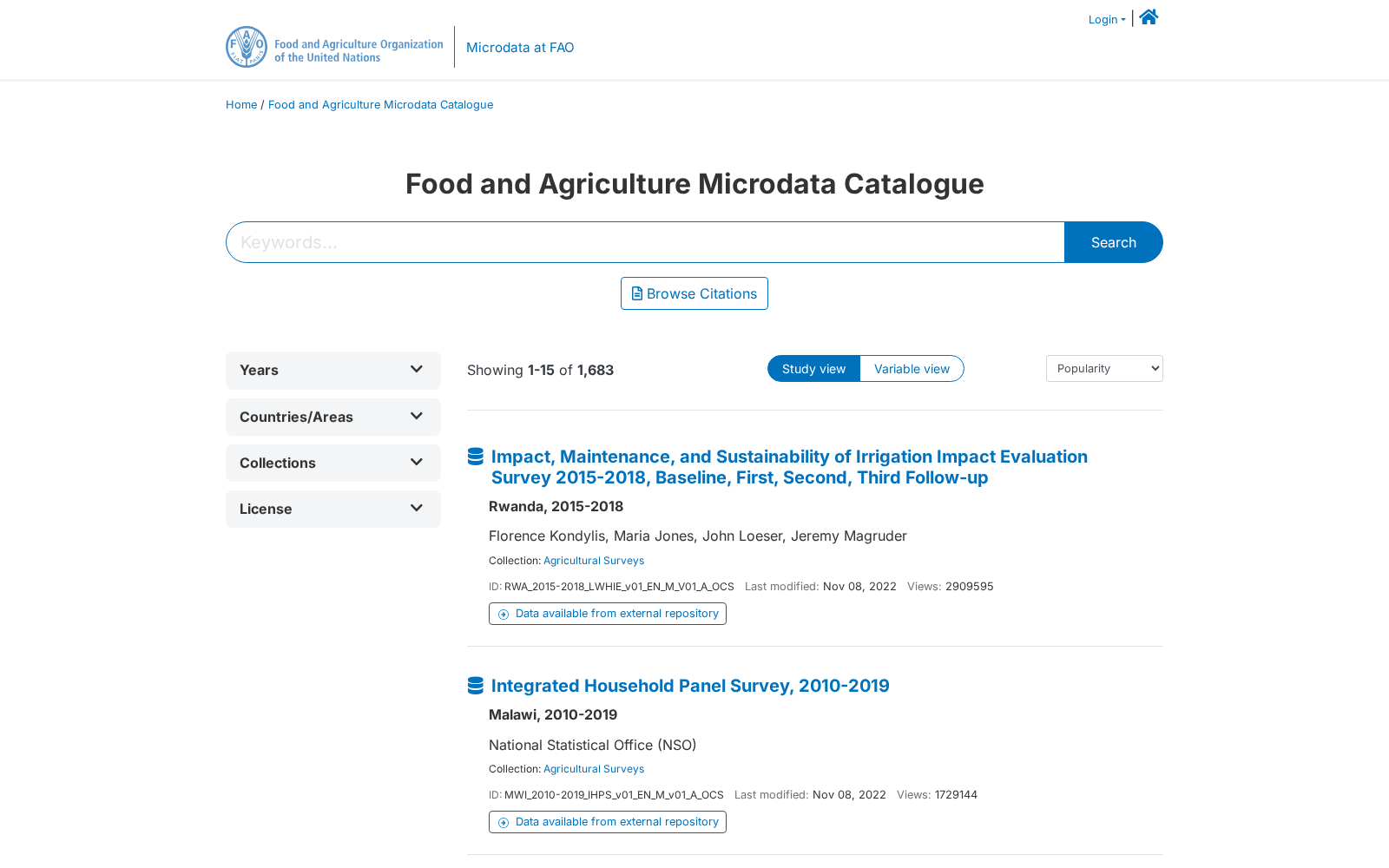Viewport: 1389px width, 868px height.
Task: Switch to Study view
Action: pos(813,369)
